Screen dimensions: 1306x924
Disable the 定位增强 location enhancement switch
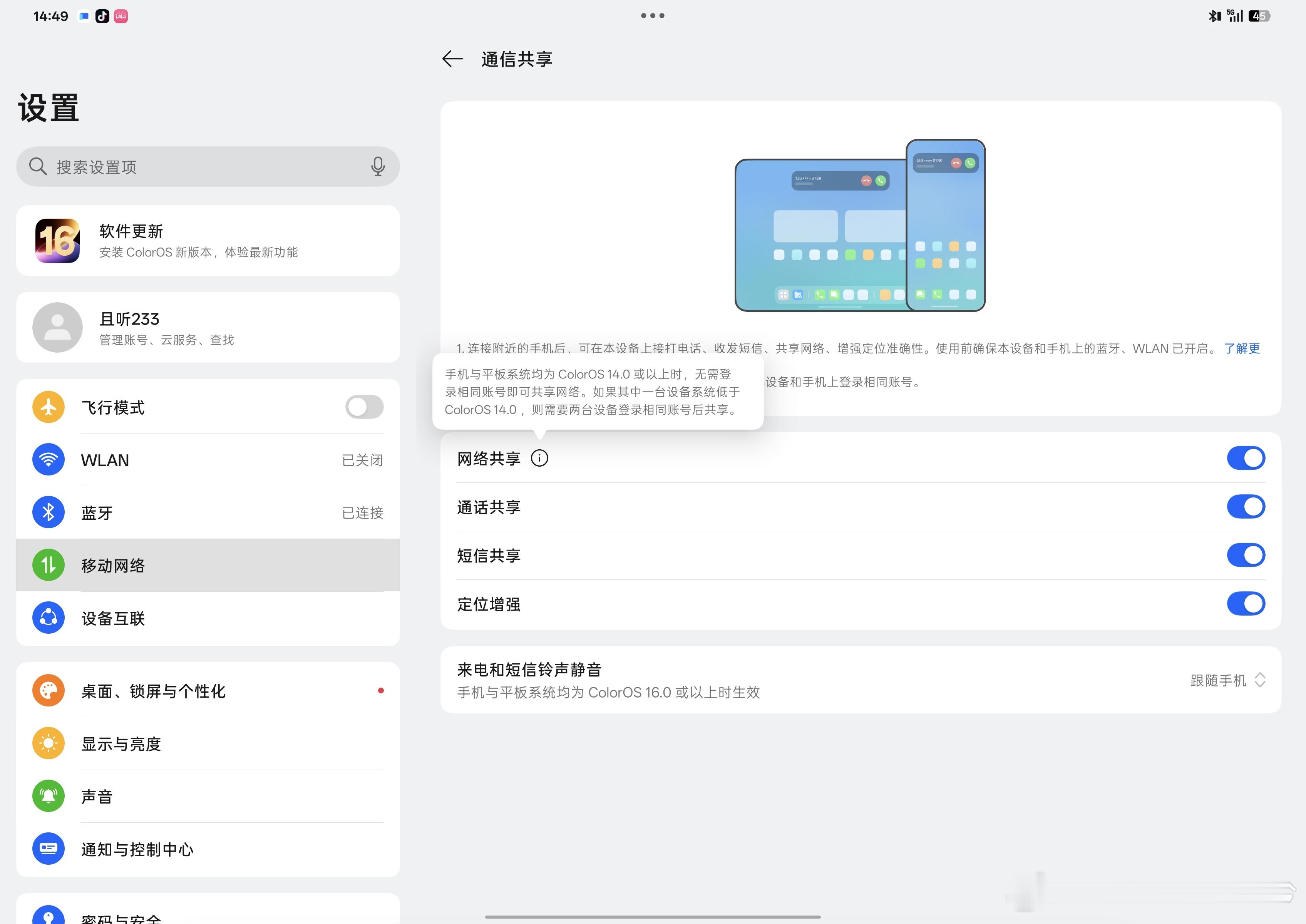tap(1246, 604)
